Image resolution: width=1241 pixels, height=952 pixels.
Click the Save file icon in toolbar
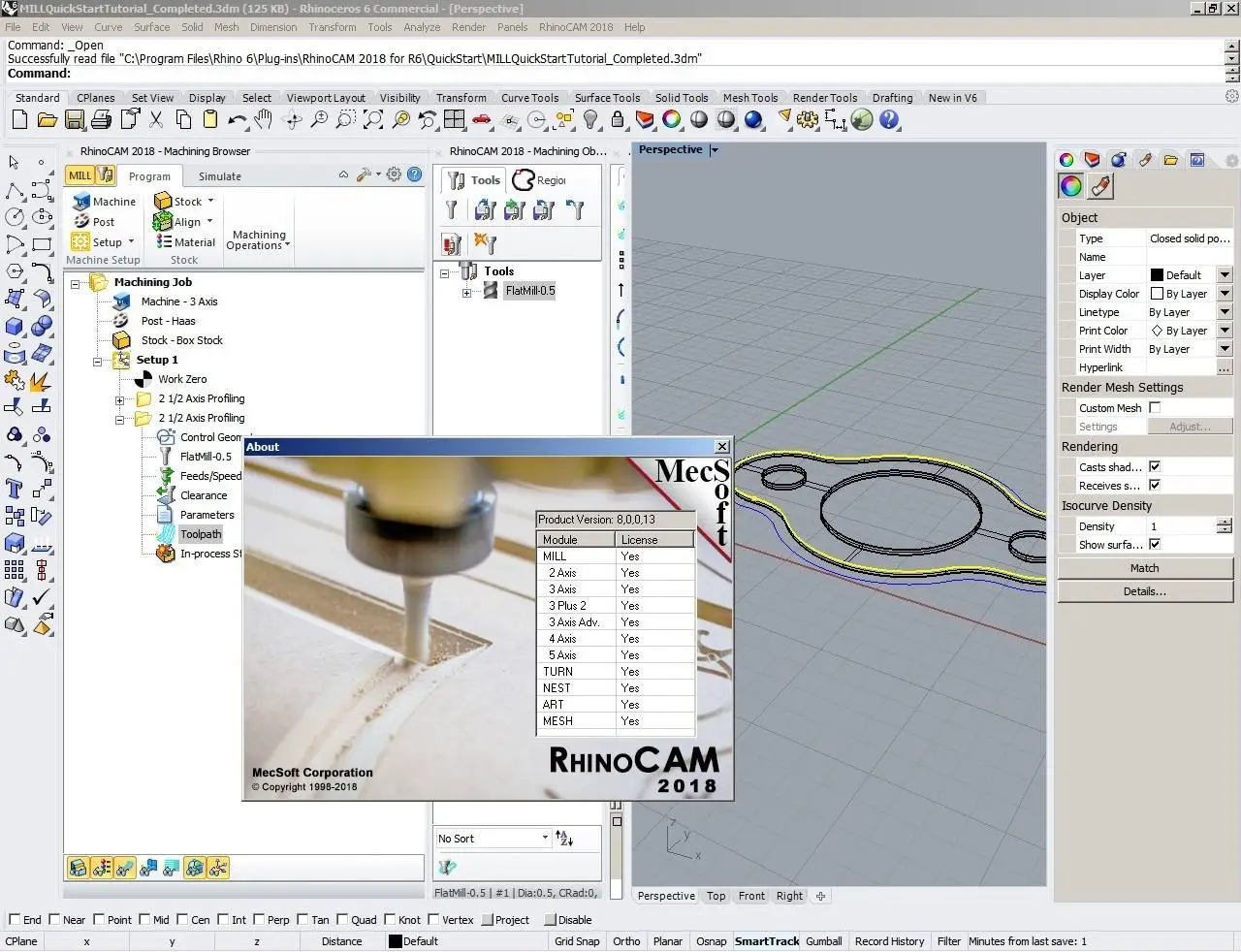[x=75, y=120]
